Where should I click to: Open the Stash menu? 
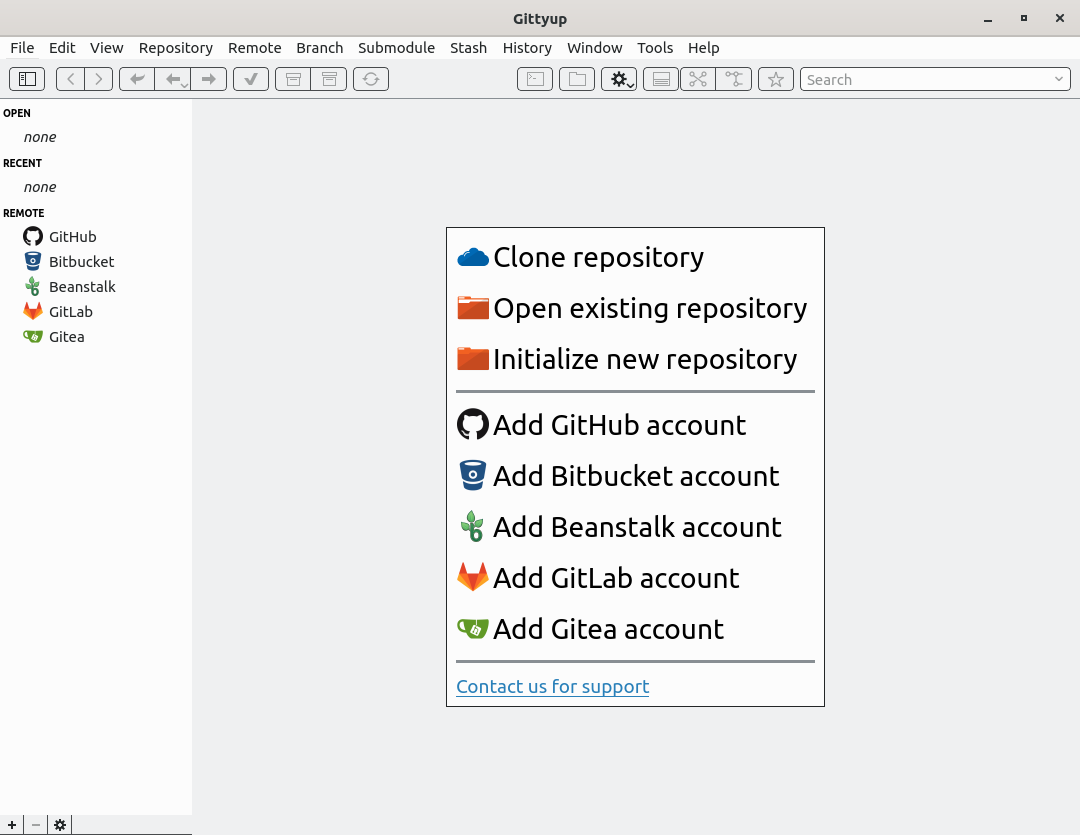pos(468,48)
